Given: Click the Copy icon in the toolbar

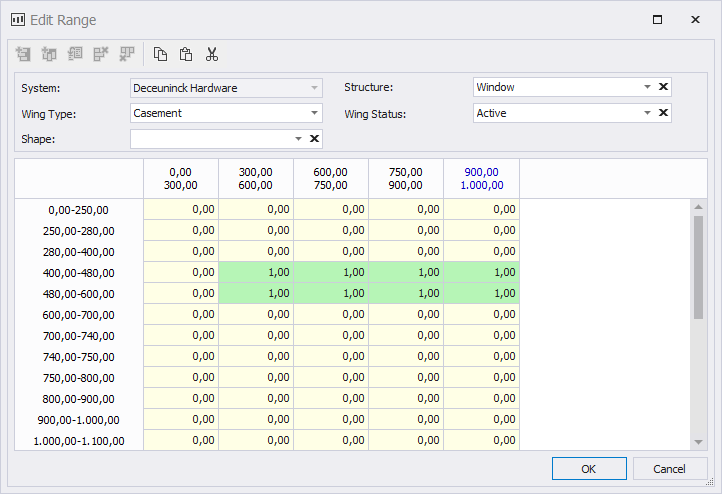Looking at the screenshot, I should (x=160, y=55).
